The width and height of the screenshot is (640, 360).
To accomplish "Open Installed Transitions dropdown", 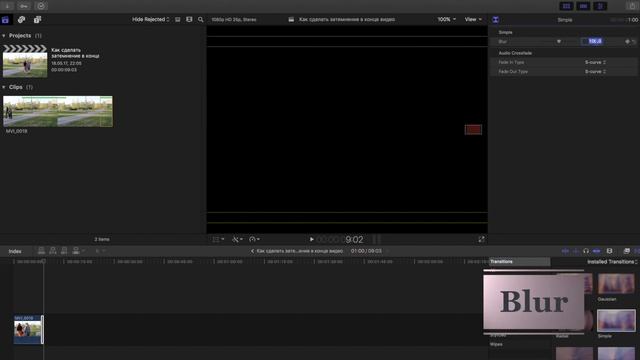I will [x=612, y=262].
